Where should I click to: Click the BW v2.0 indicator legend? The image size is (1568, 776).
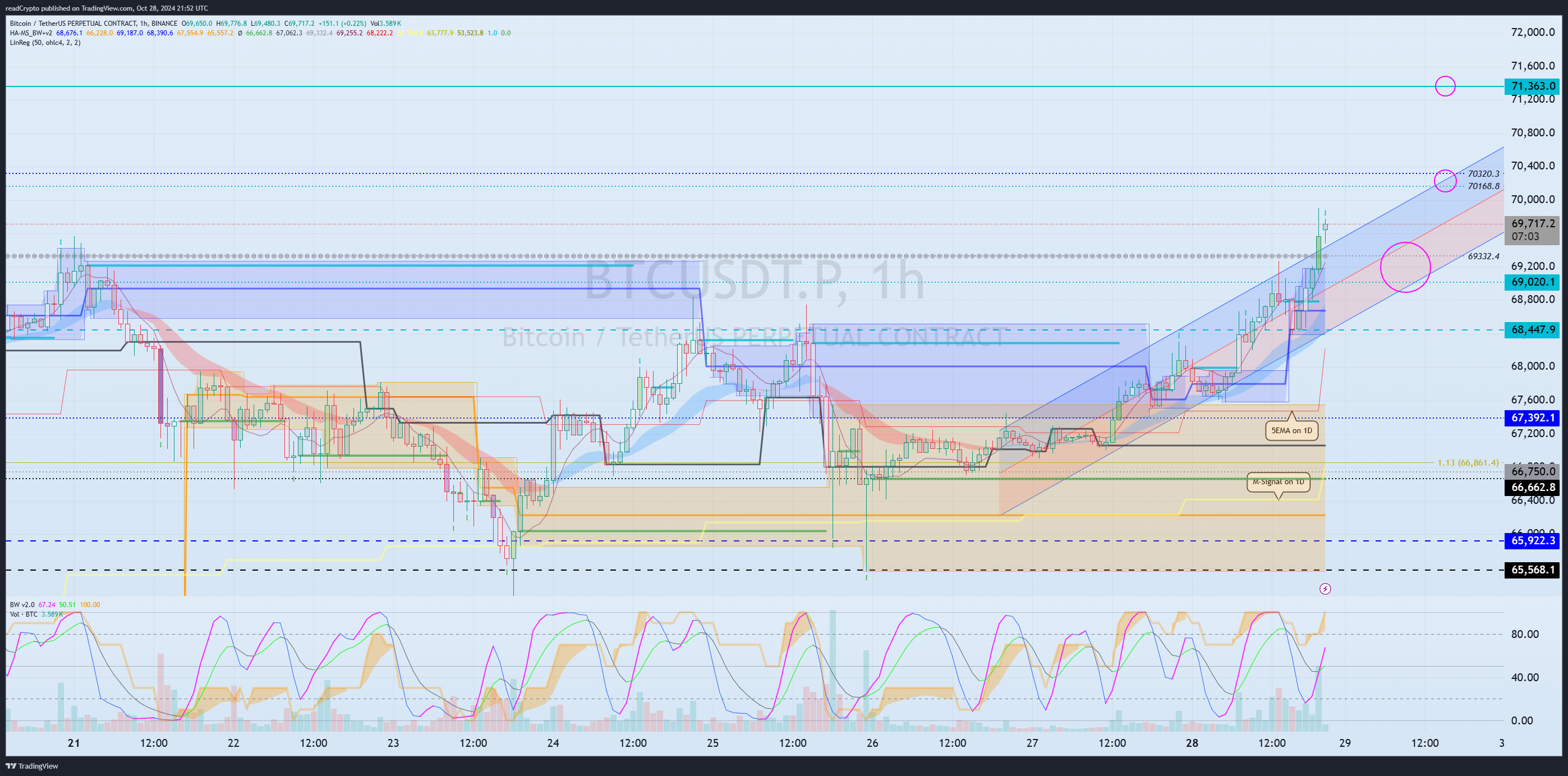coord(22,604)
